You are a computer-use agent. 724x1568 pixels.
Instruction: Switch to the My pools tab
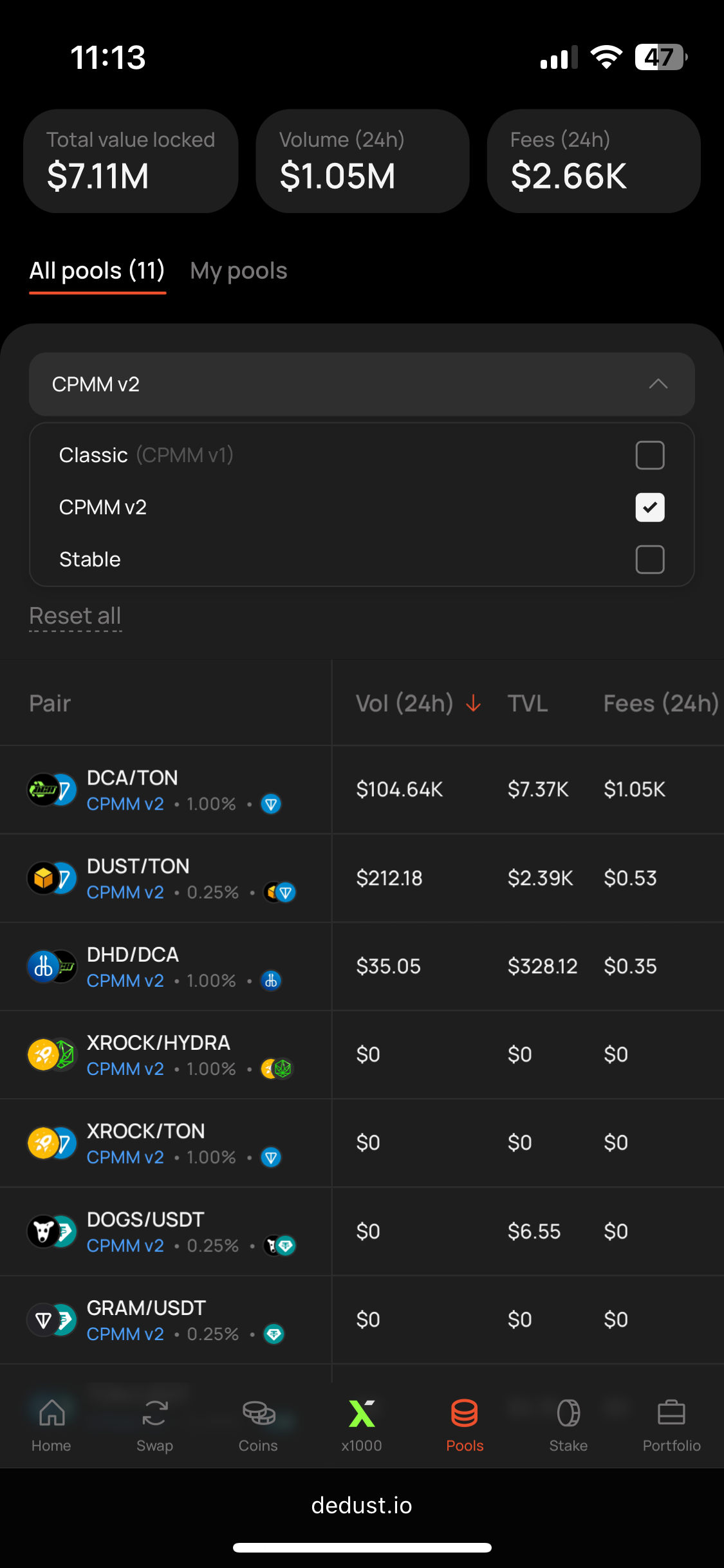click(239, 271)
